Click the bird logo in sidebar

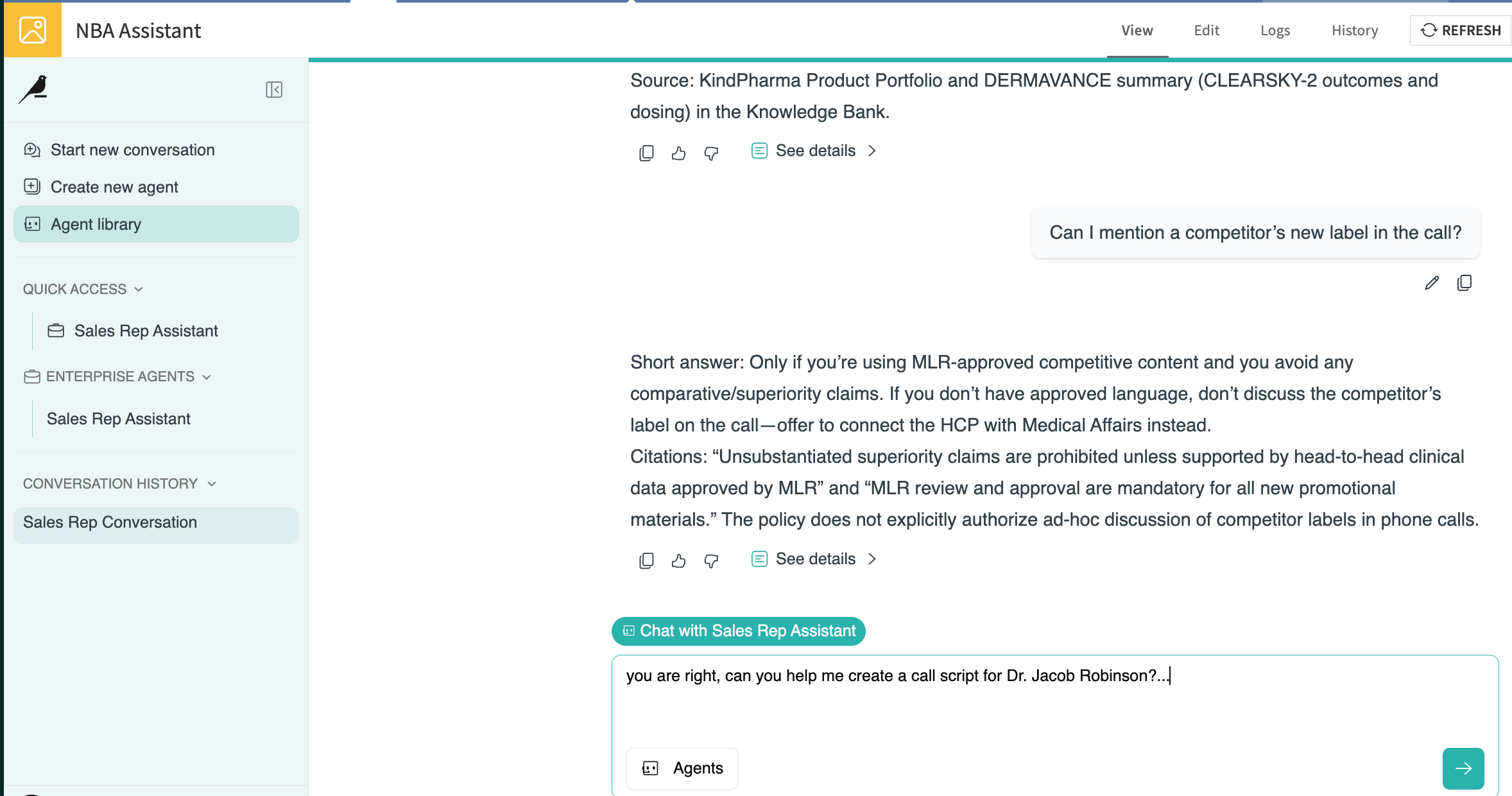click(x=34, y=89)
